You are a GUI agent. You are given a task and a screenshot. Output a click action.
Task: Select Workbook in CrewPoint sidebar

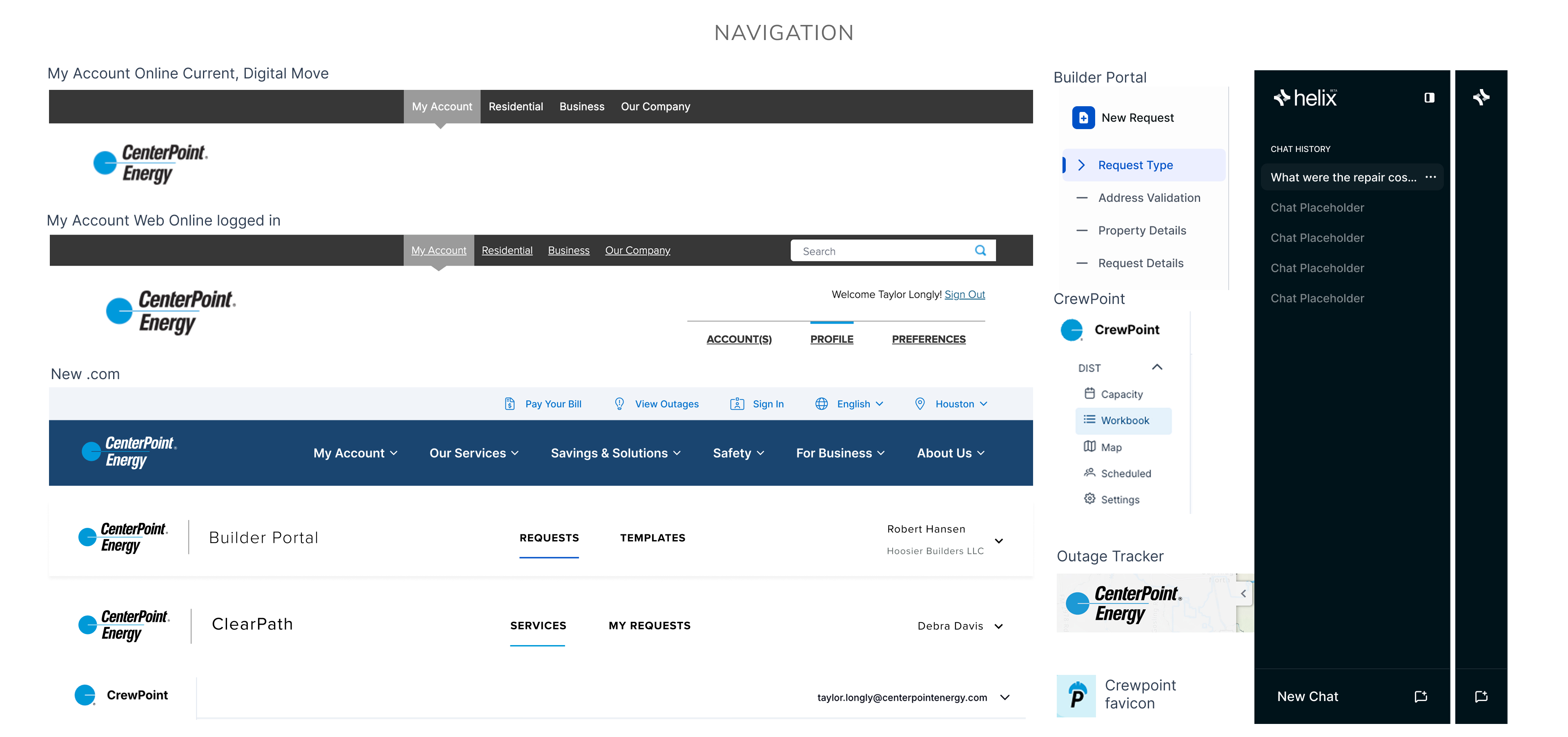pyautogui.click(x=1123, y=420)
